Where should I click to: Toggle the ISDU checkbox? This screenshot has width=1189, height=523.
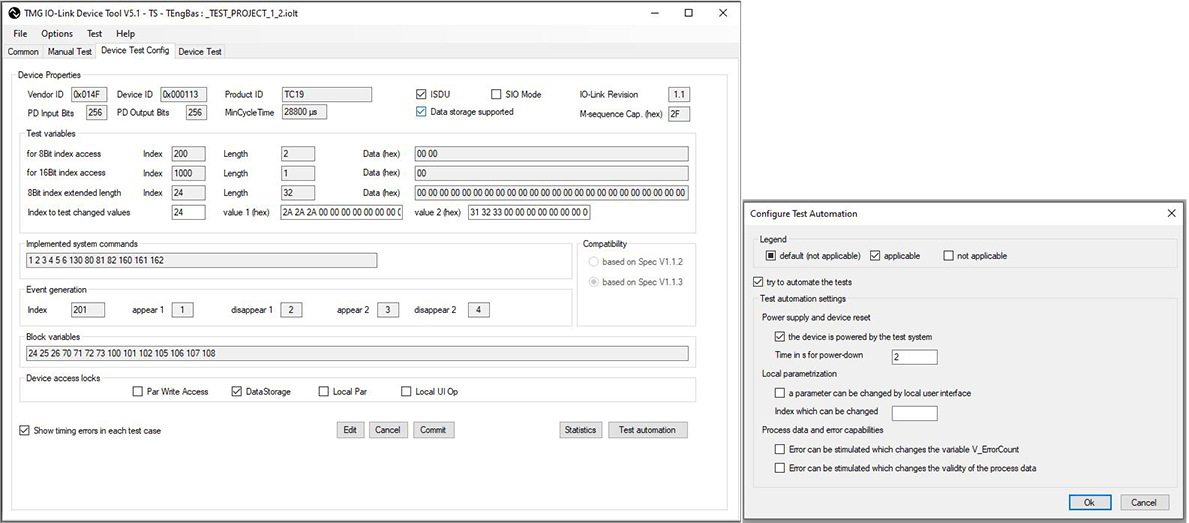point(421,95)
